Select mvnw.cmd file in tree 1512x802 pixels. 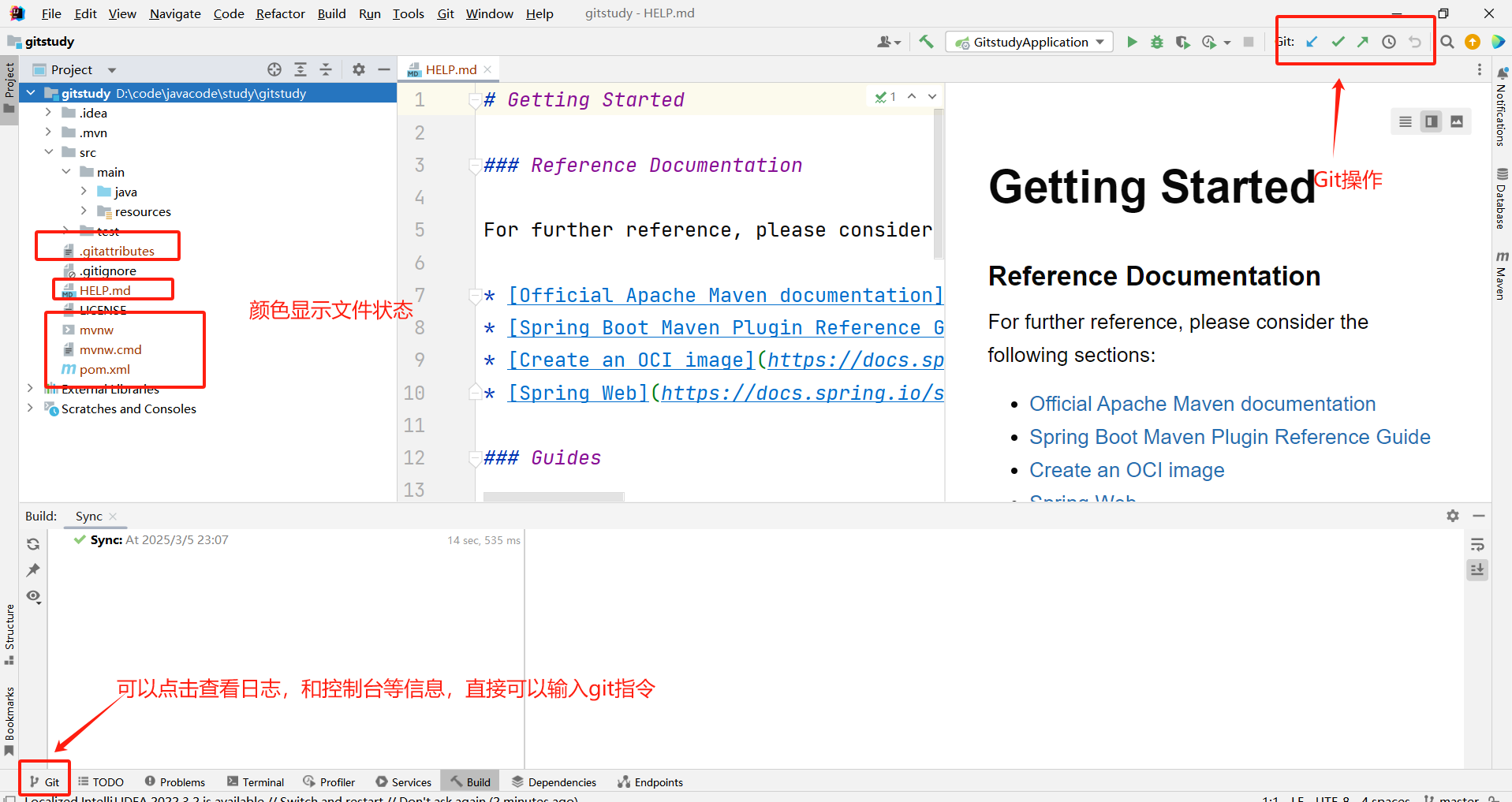(x=110, y=349)
